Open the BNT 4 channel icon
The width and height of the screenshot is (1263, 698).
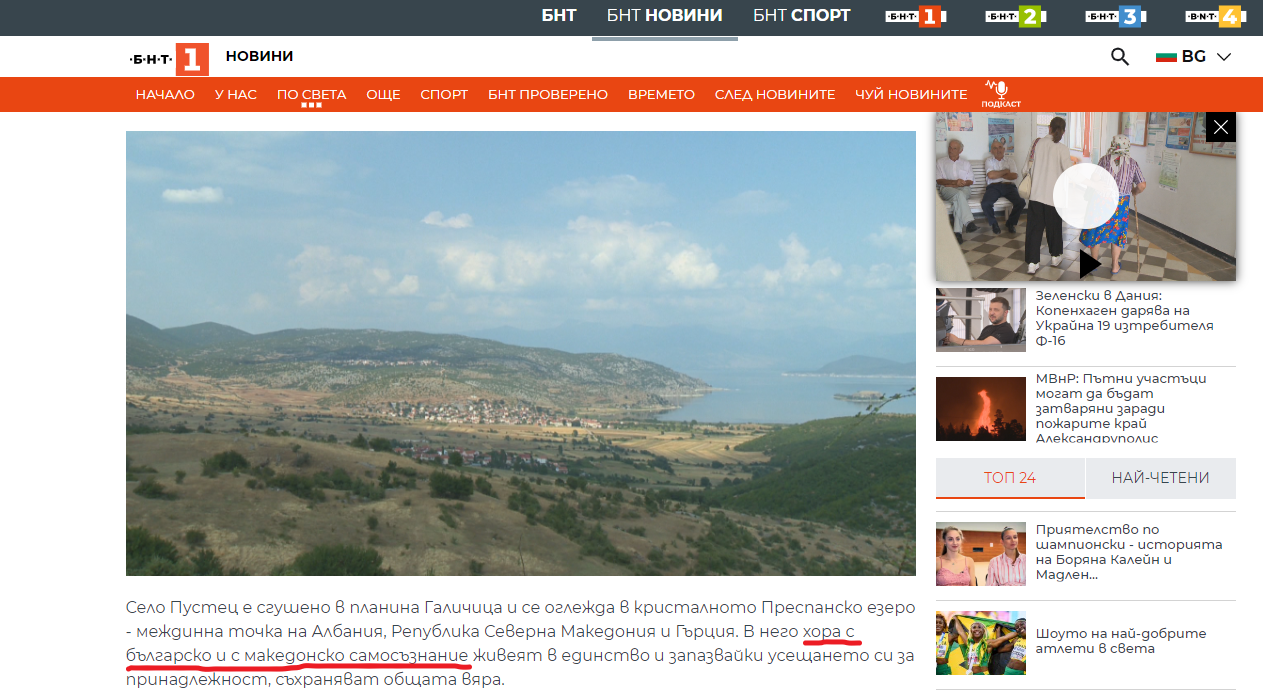click(x=1215, y=16)
